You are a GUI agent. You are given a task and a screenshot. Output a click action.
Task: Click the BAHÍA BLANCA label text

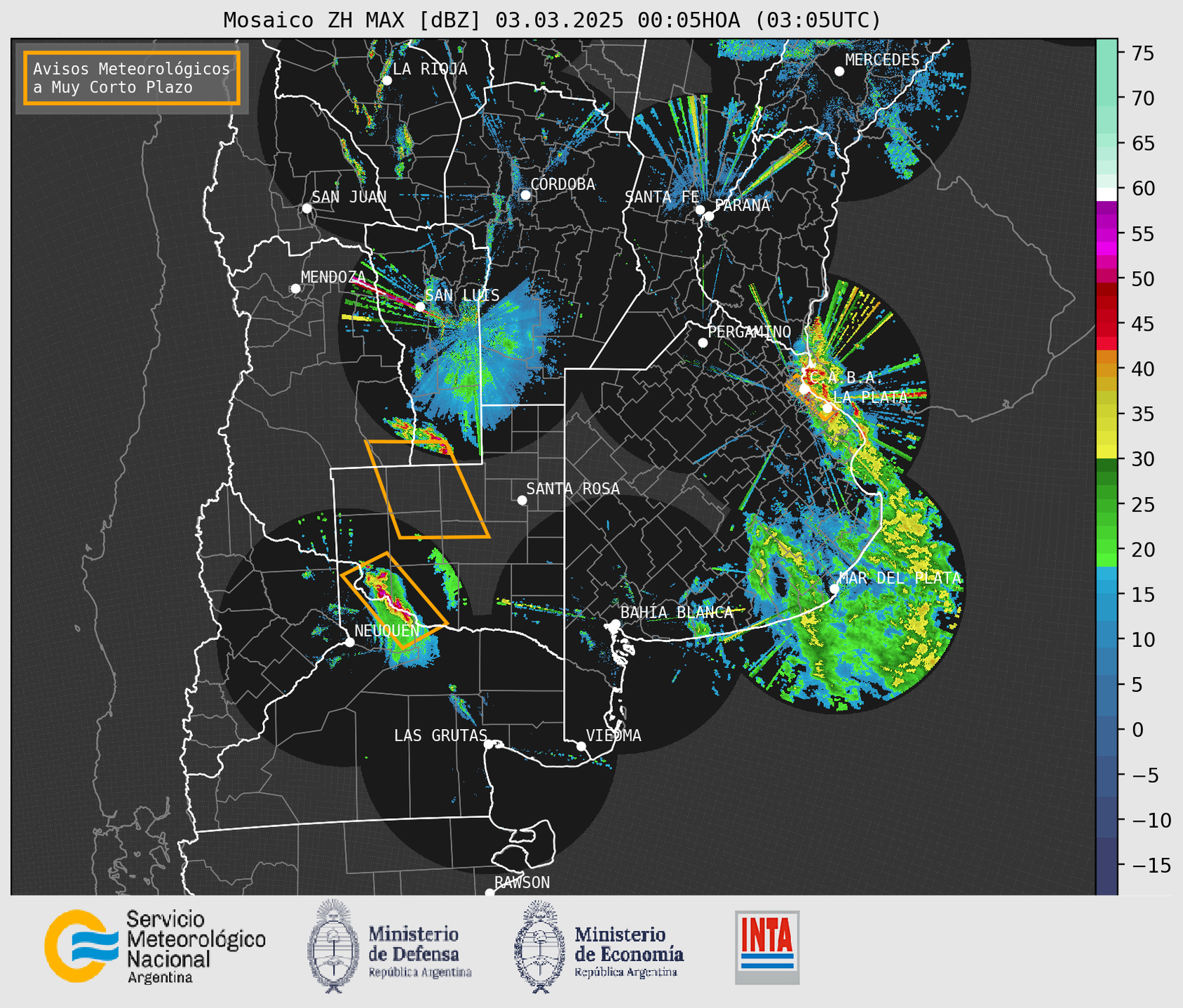pos(677,612)
